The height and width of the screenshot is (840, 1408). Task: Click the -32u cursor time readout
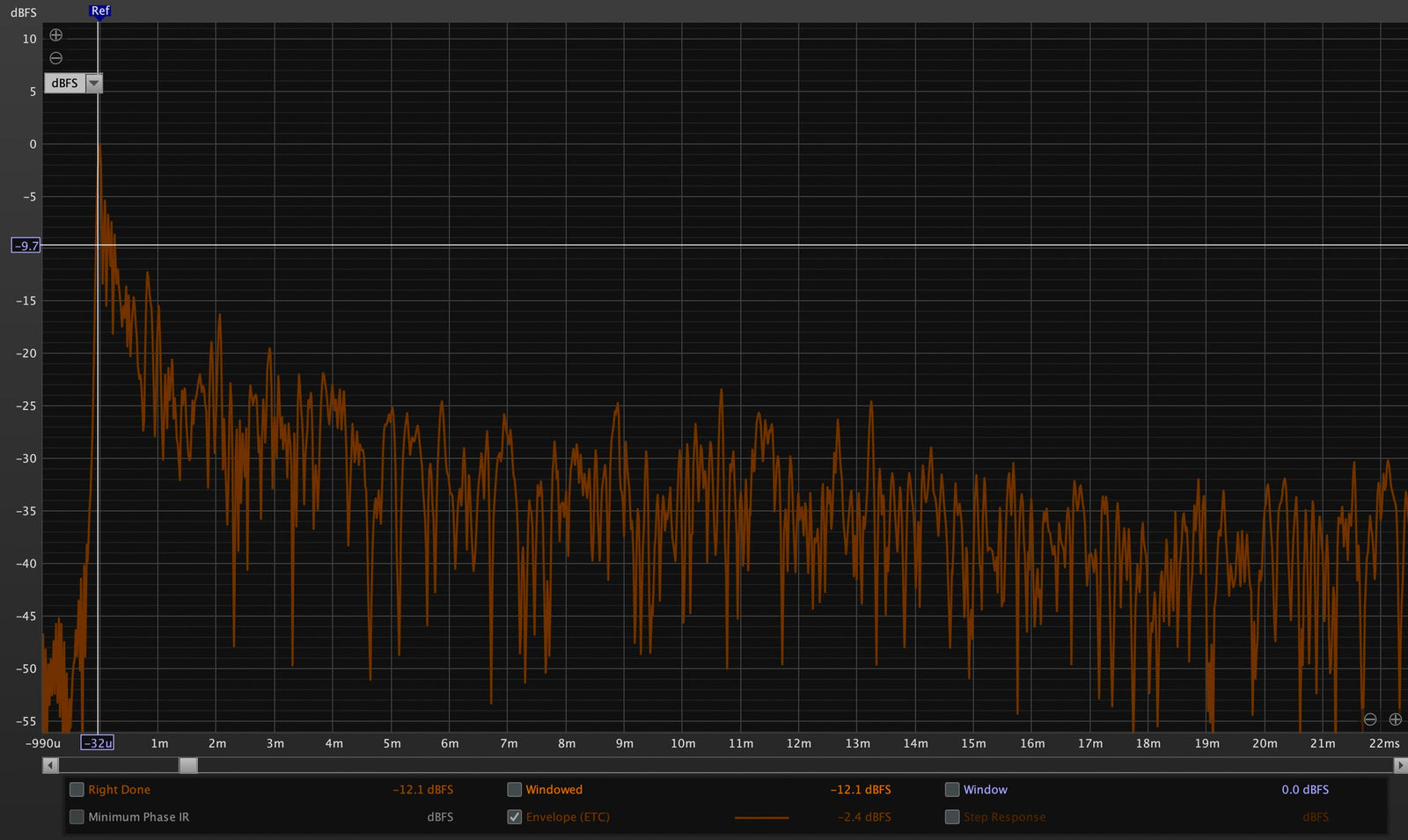pos(98,743)
